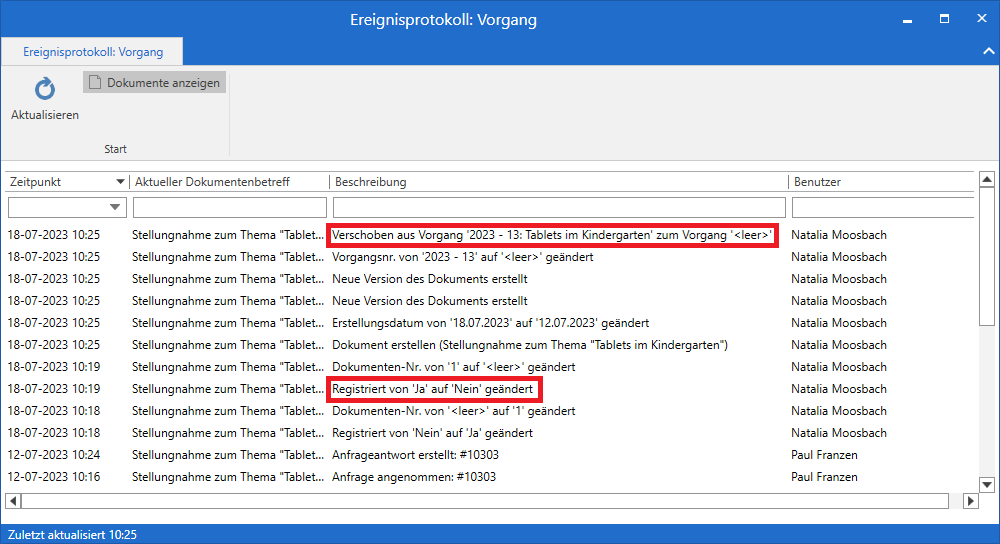The image size is (1000, 544).
Task: Click the Dokumente anzeigen button
Action: click(155, 83)
